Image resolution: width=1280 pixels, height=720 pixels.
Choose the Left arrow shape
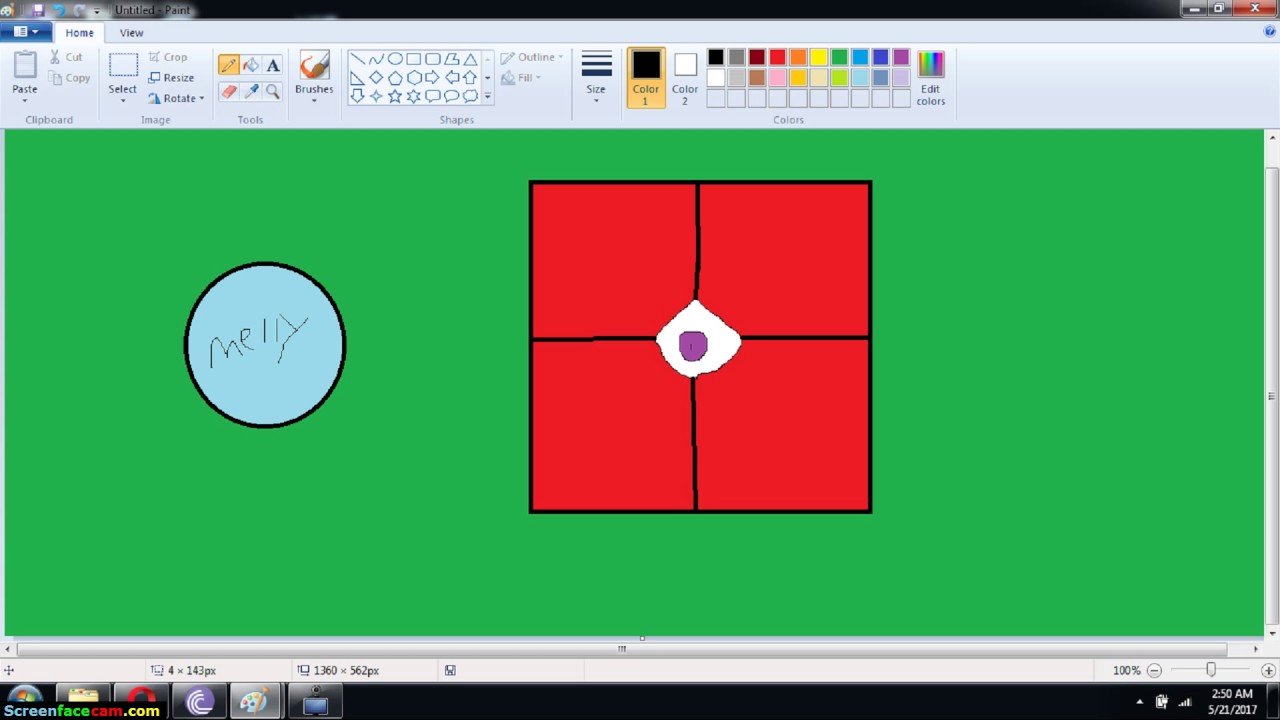coord(451,78)
